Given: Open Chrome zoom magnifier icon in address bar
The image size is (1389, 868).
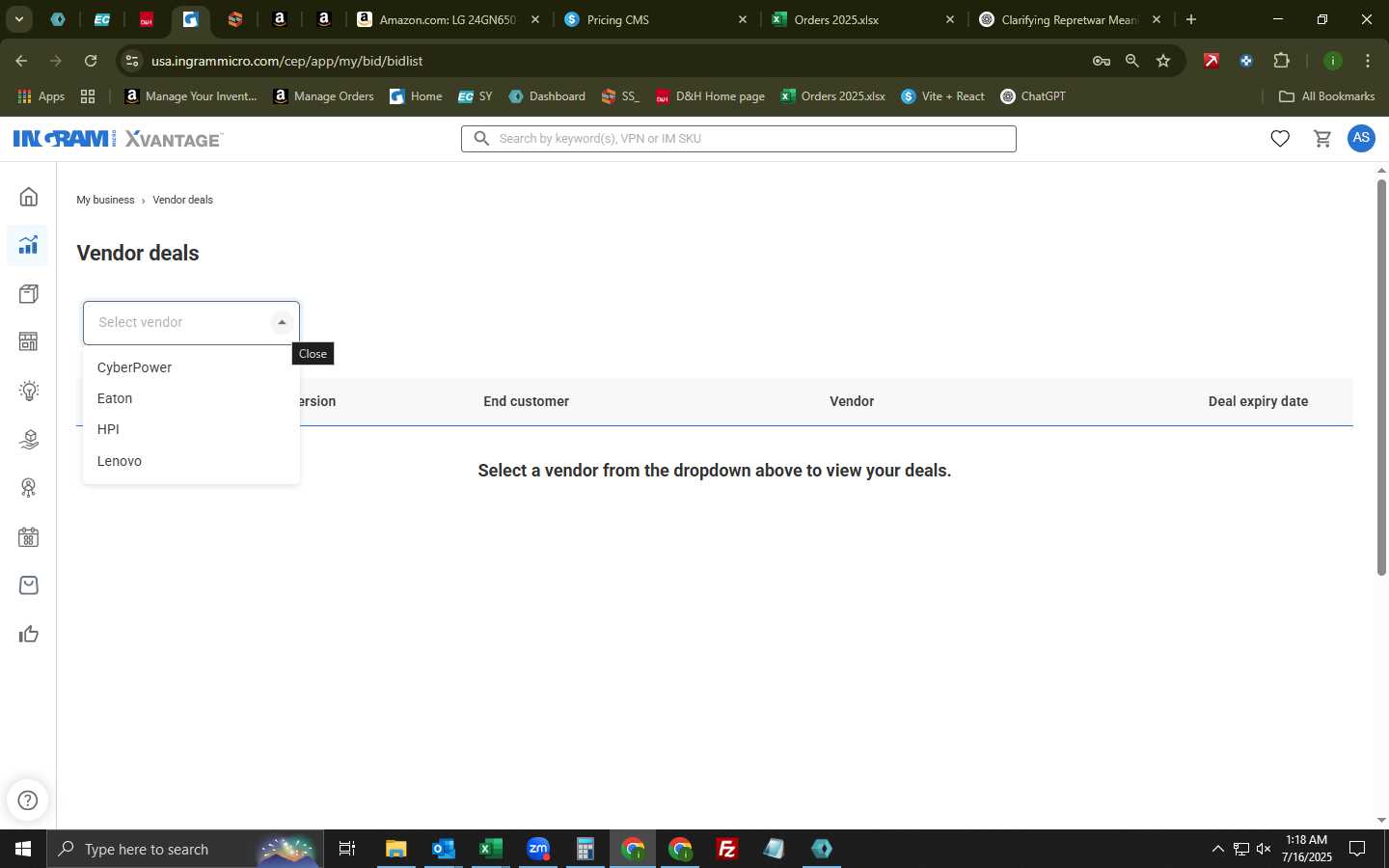Looking at the screenshot, I should [1132, 61].
